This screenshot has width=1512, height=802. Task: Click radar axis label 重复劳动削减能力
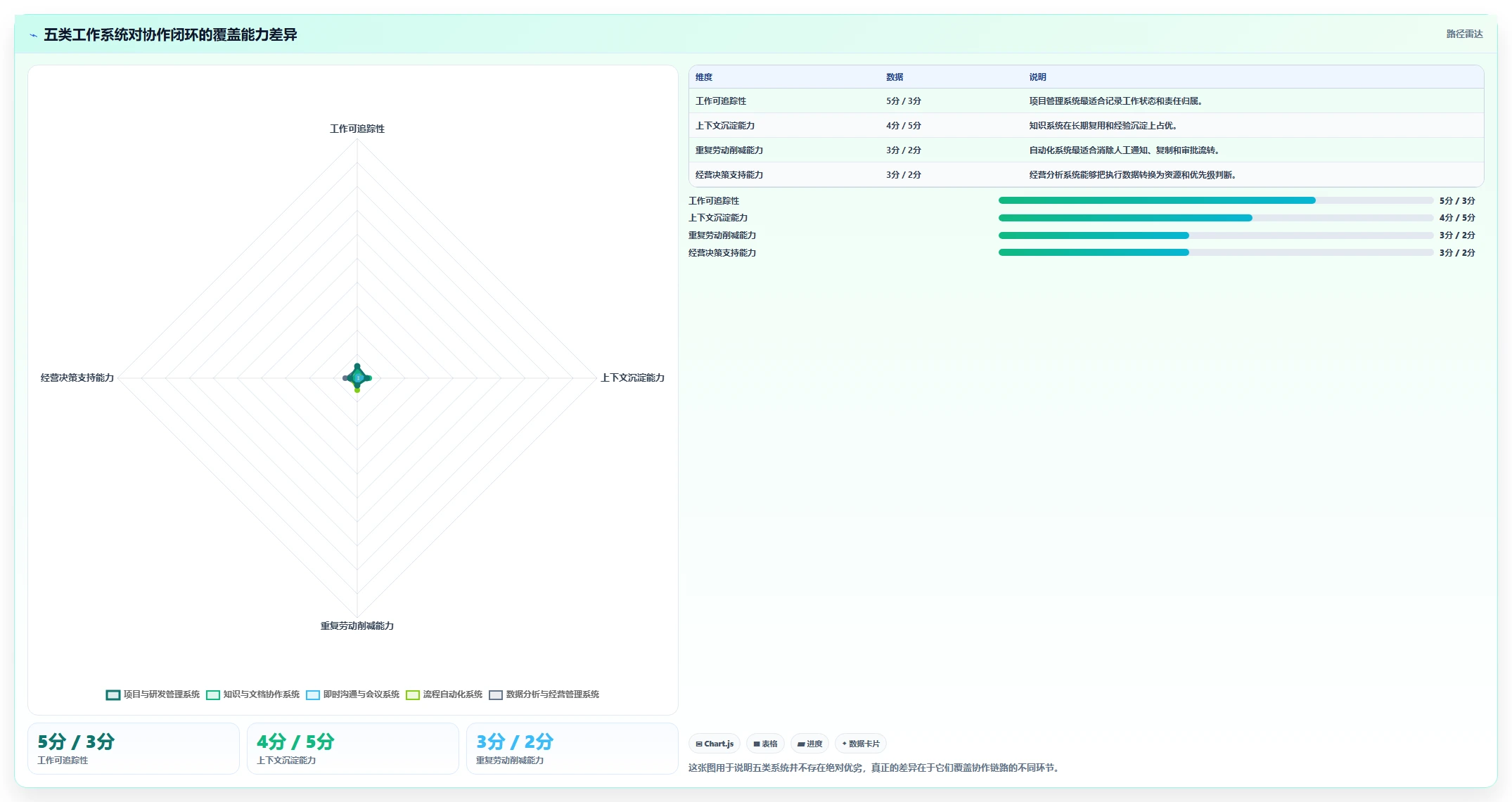click(x=357, y=626)
